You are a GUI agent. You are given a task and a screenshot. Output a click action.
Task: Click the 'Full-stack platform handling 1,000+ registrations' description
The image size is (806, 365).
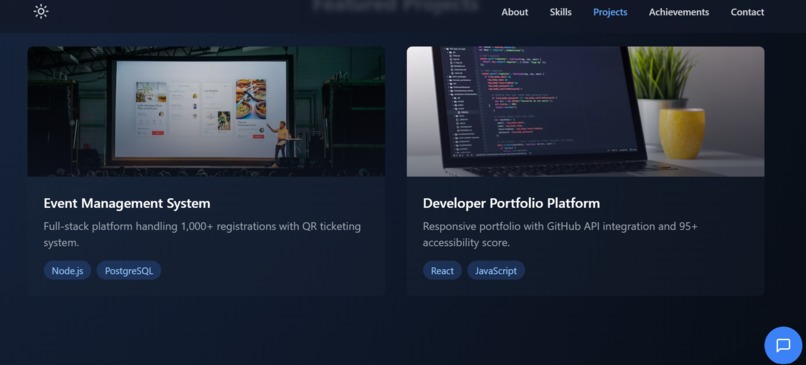coord(202,234)
